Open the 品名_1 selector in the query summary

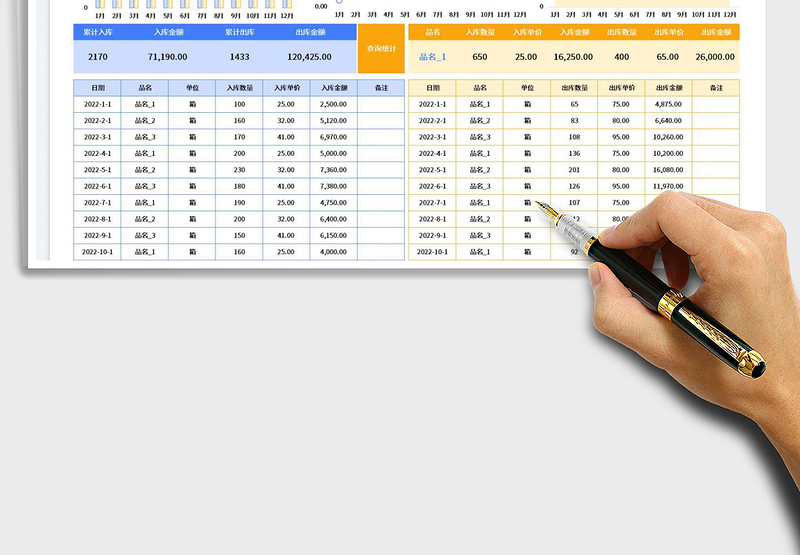pos(433,57)
